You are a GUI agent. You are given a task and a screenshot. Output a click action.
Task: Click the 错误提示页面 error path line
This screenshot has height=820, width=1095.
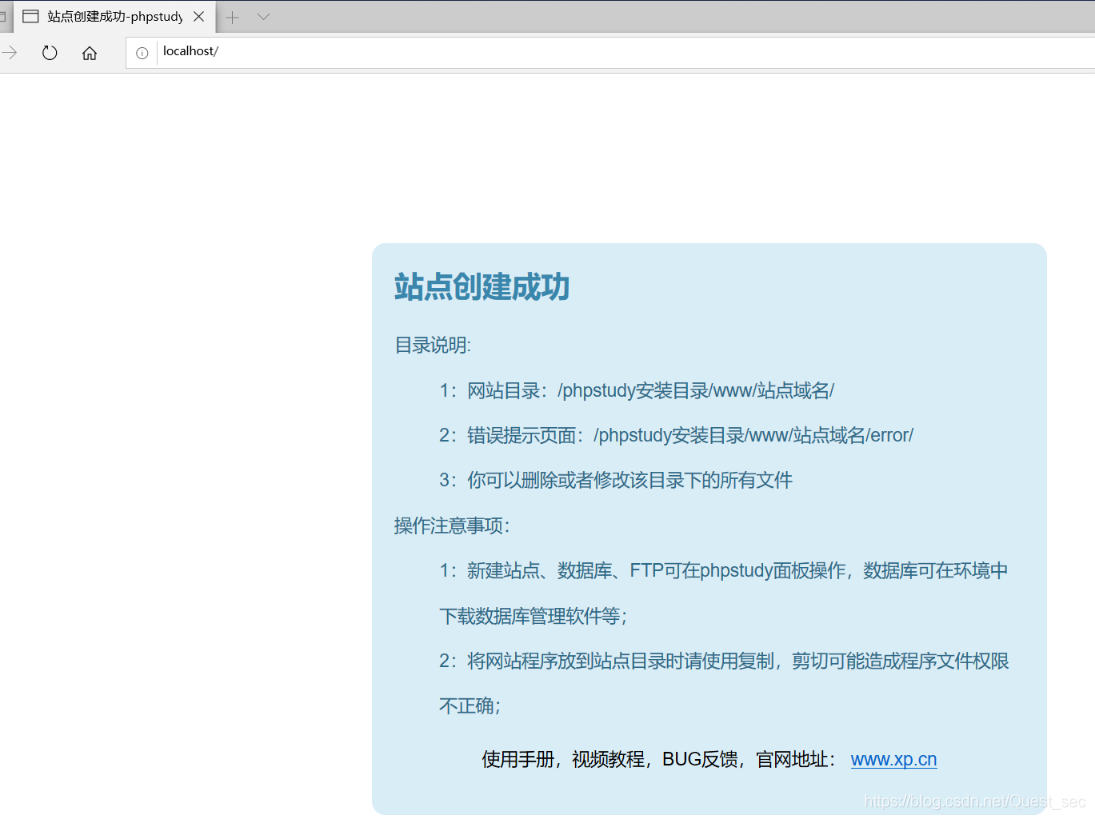coord(676,436)
